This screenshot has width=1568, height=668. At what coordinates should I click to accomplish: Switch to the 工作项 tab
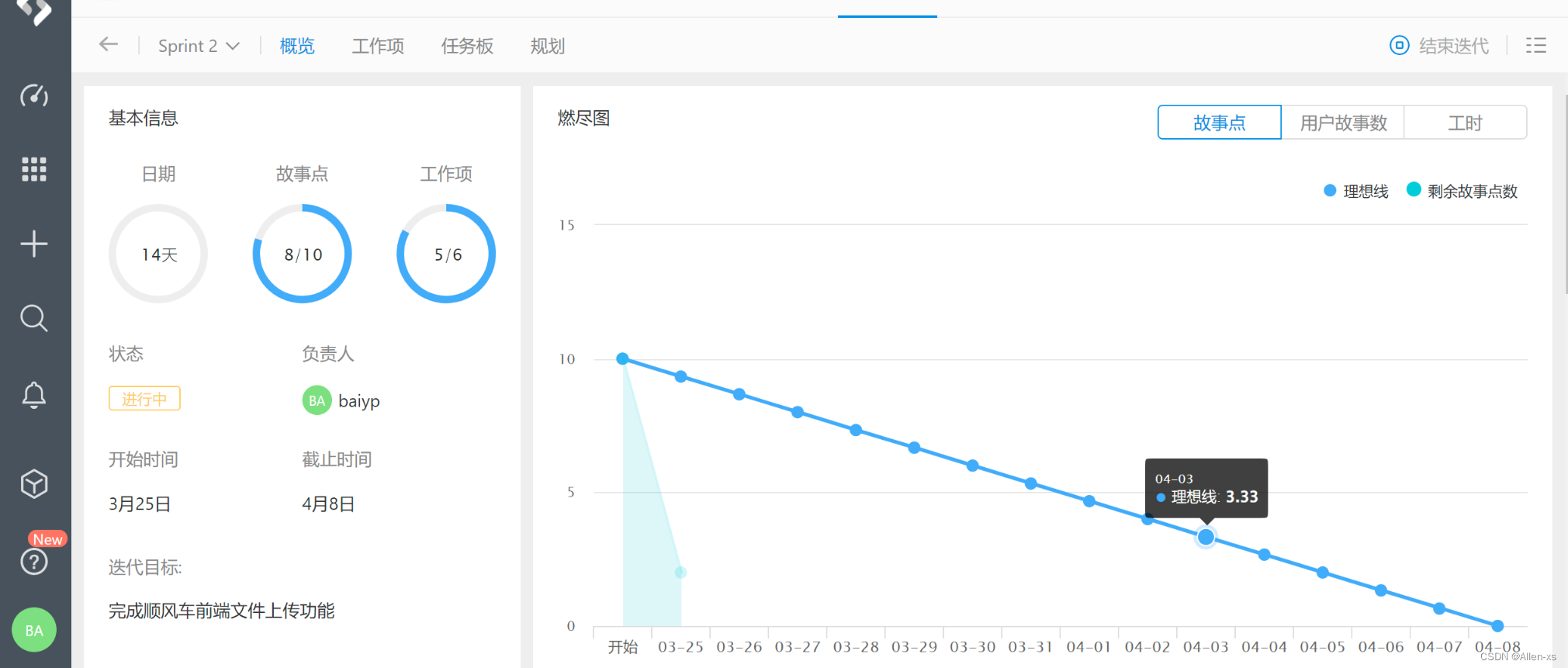coord(378,46)
